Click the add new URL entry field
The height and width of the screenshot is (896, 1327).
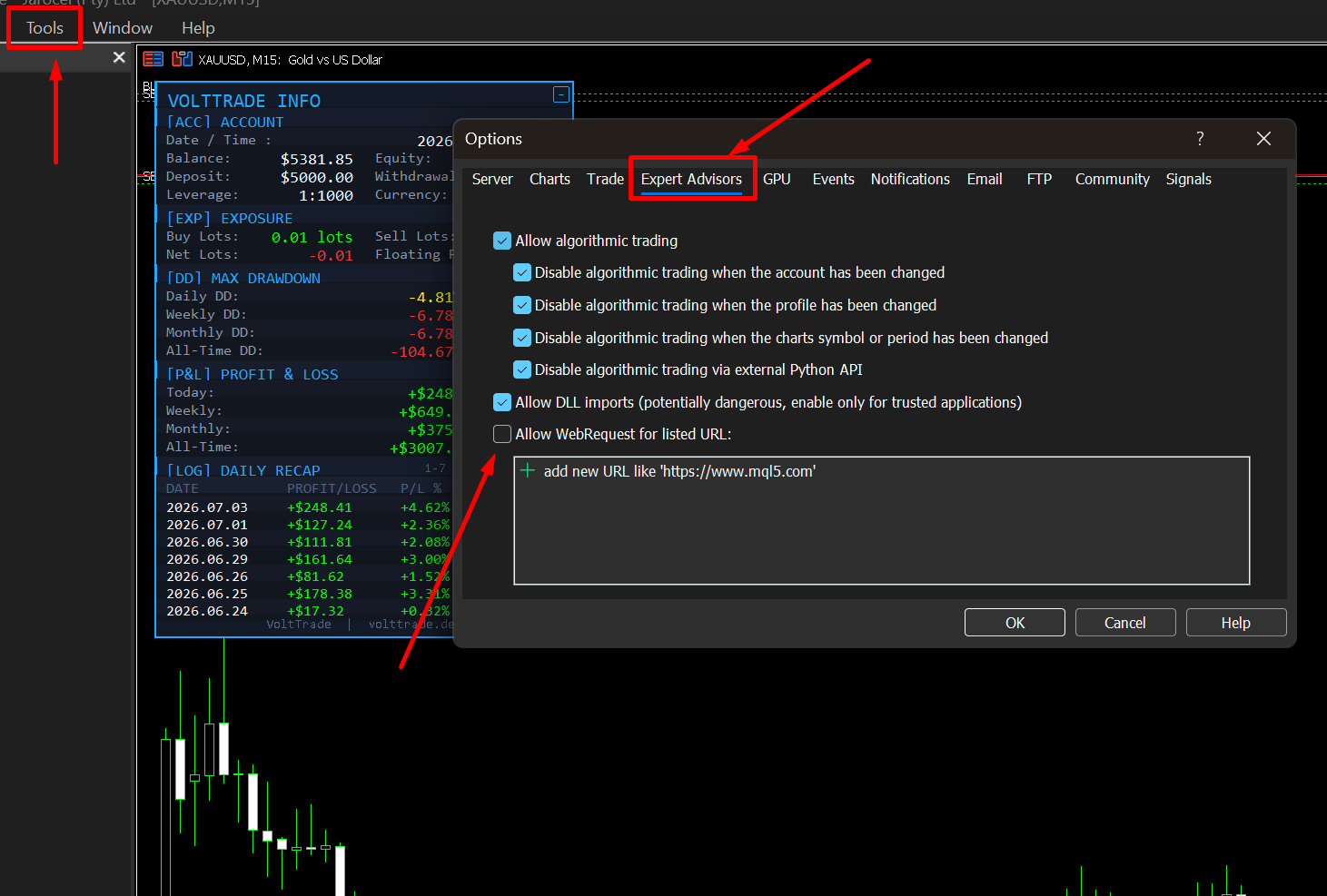679,471
